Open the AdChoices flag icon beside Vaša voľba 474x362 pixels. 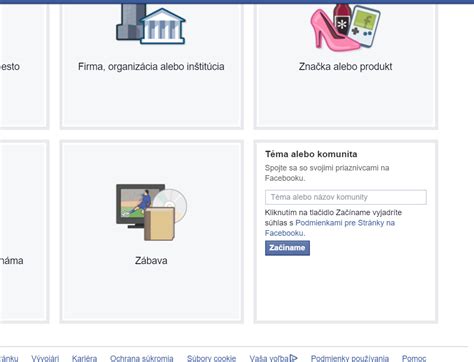coord(293,358)
